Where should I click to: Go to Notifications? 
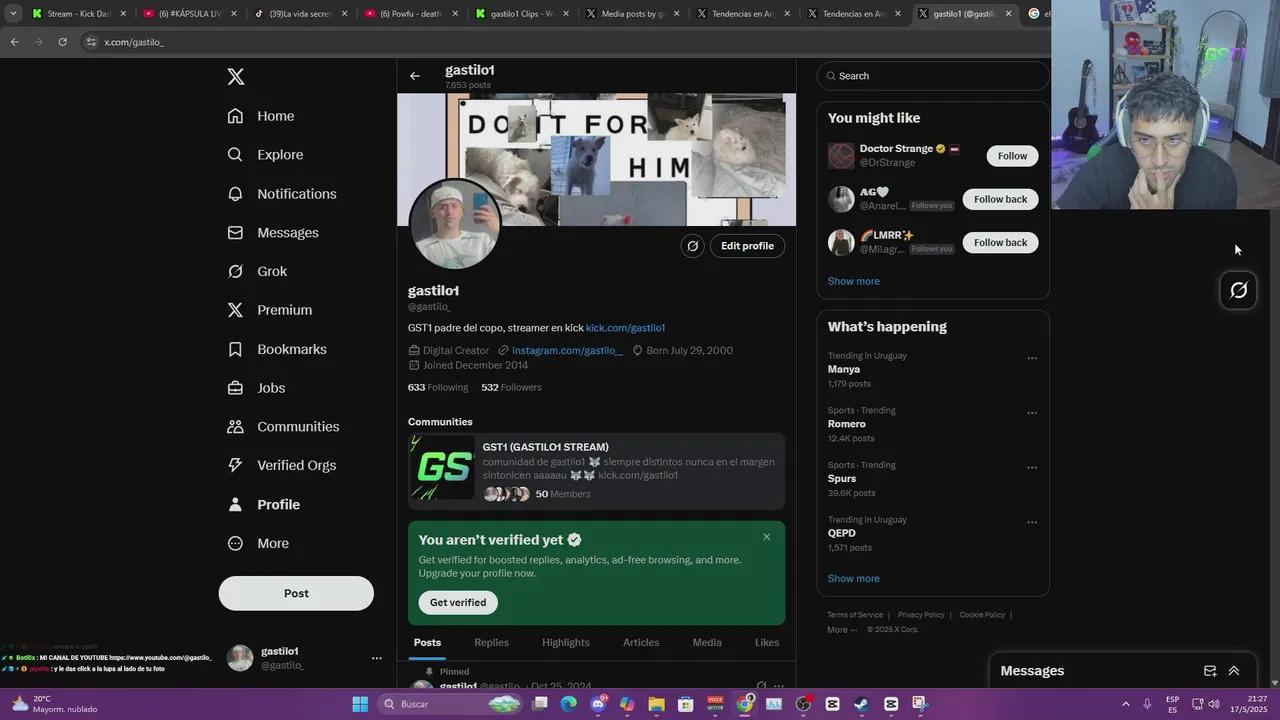(x=282, y=194)
